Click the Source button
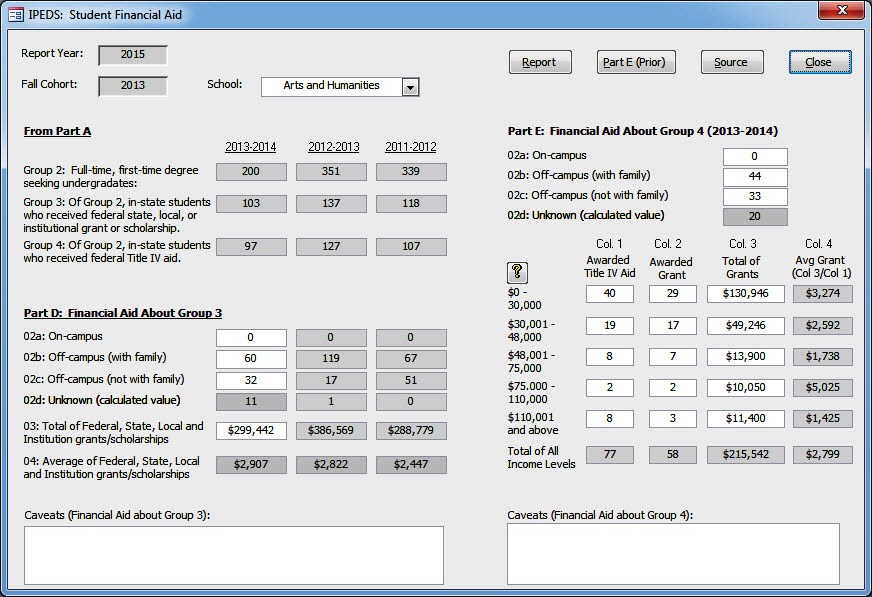Viewport: 872px width, 597px height. 732,62
